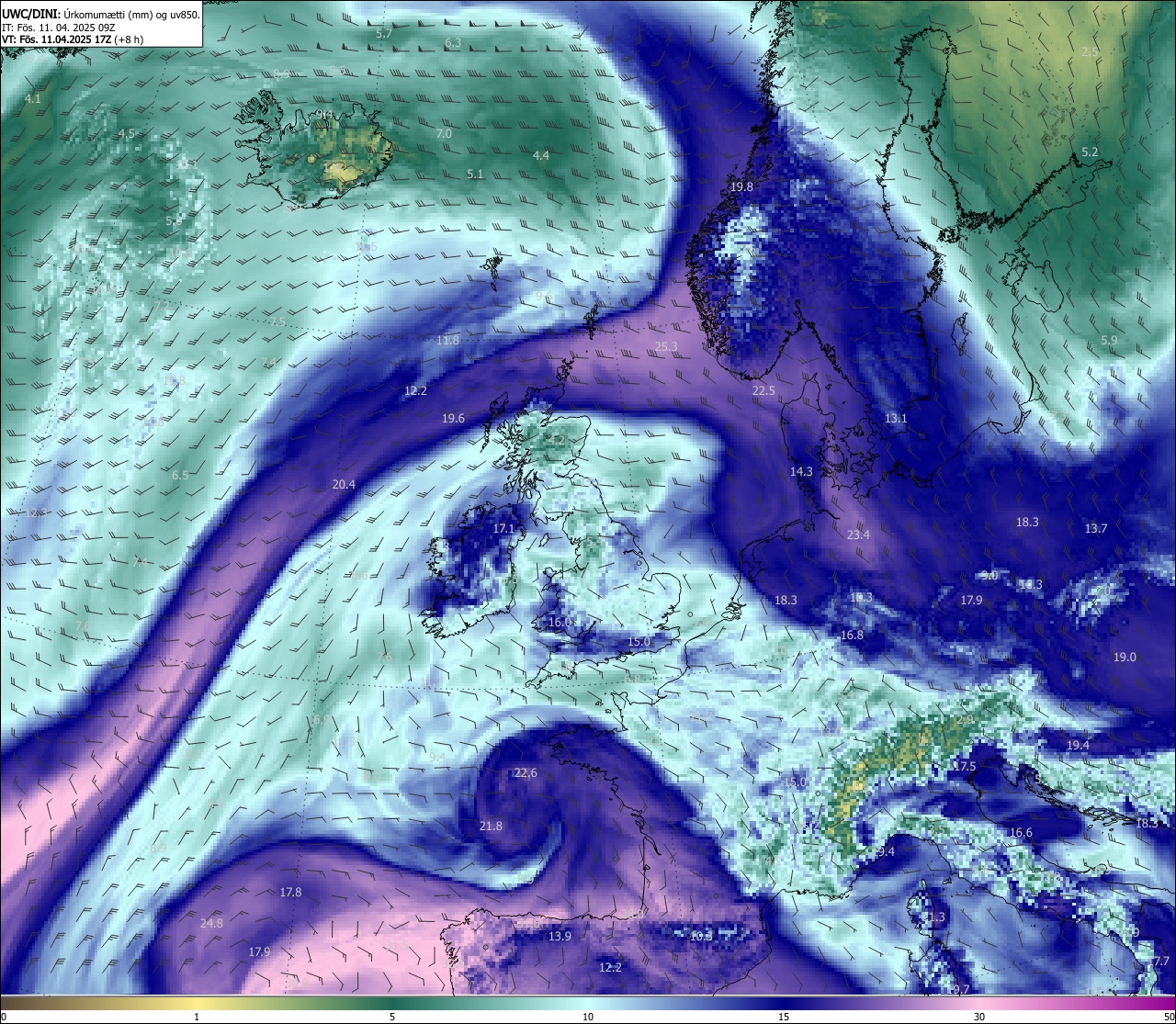This screenshot has height=1024, width=1176.
Task: Click the 21.8 value label
Action: point(491,826)
